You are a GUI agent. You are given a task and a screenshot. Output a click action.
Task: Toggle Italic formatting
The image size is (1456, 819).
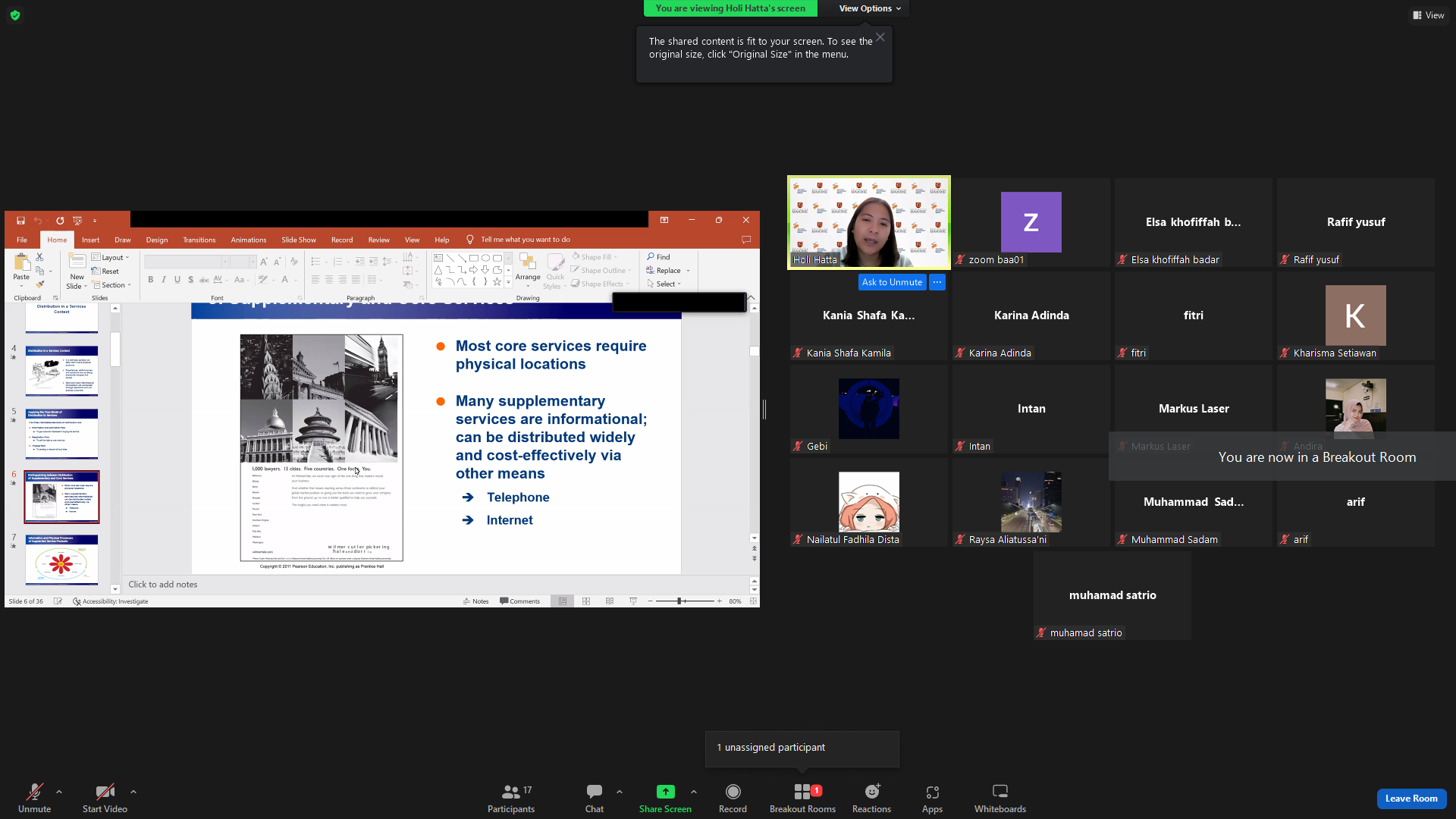tap(164, 280)
